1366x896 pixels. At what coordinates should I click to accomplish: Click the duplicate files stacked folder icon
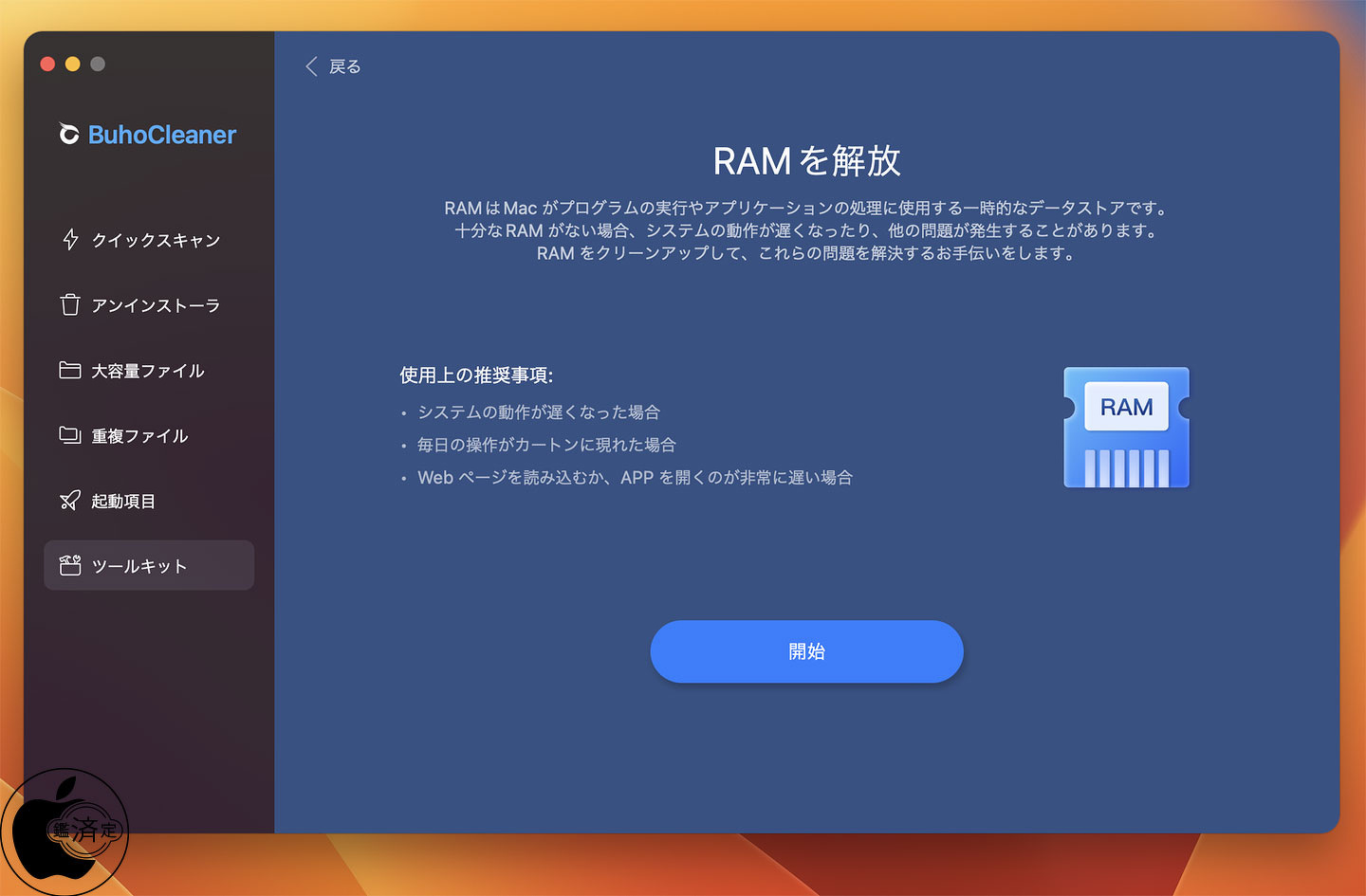(x=70, y=435)
